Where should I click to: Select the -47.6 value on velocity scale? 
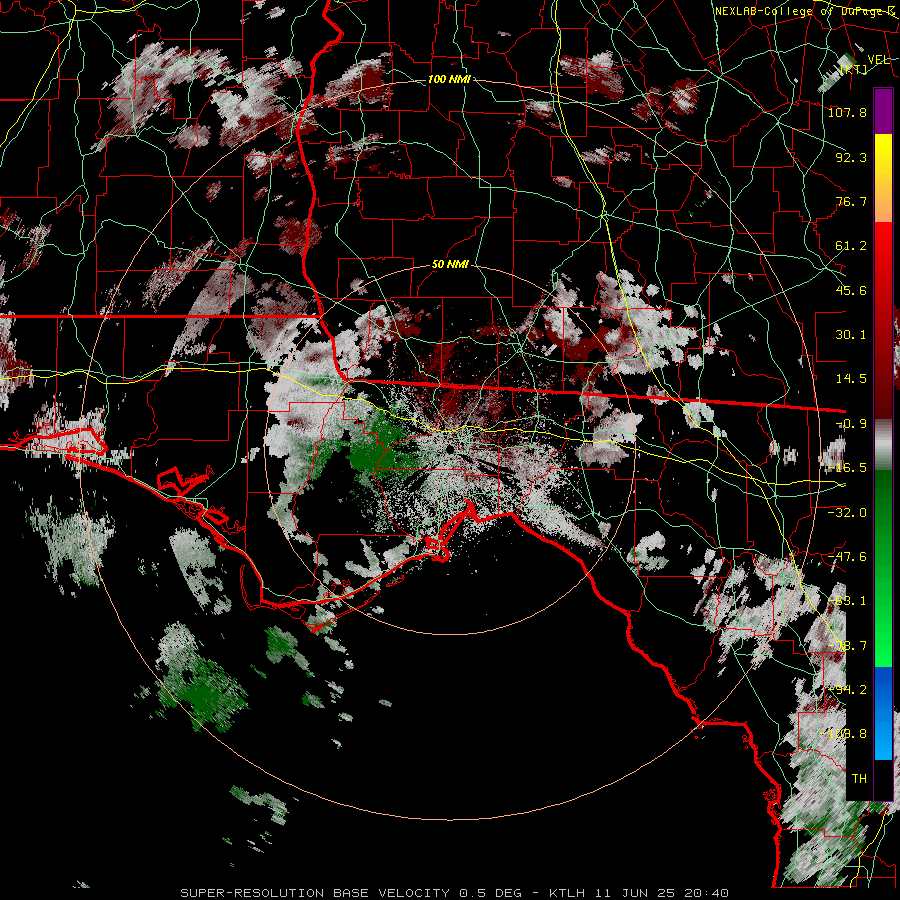coord(847,557)
